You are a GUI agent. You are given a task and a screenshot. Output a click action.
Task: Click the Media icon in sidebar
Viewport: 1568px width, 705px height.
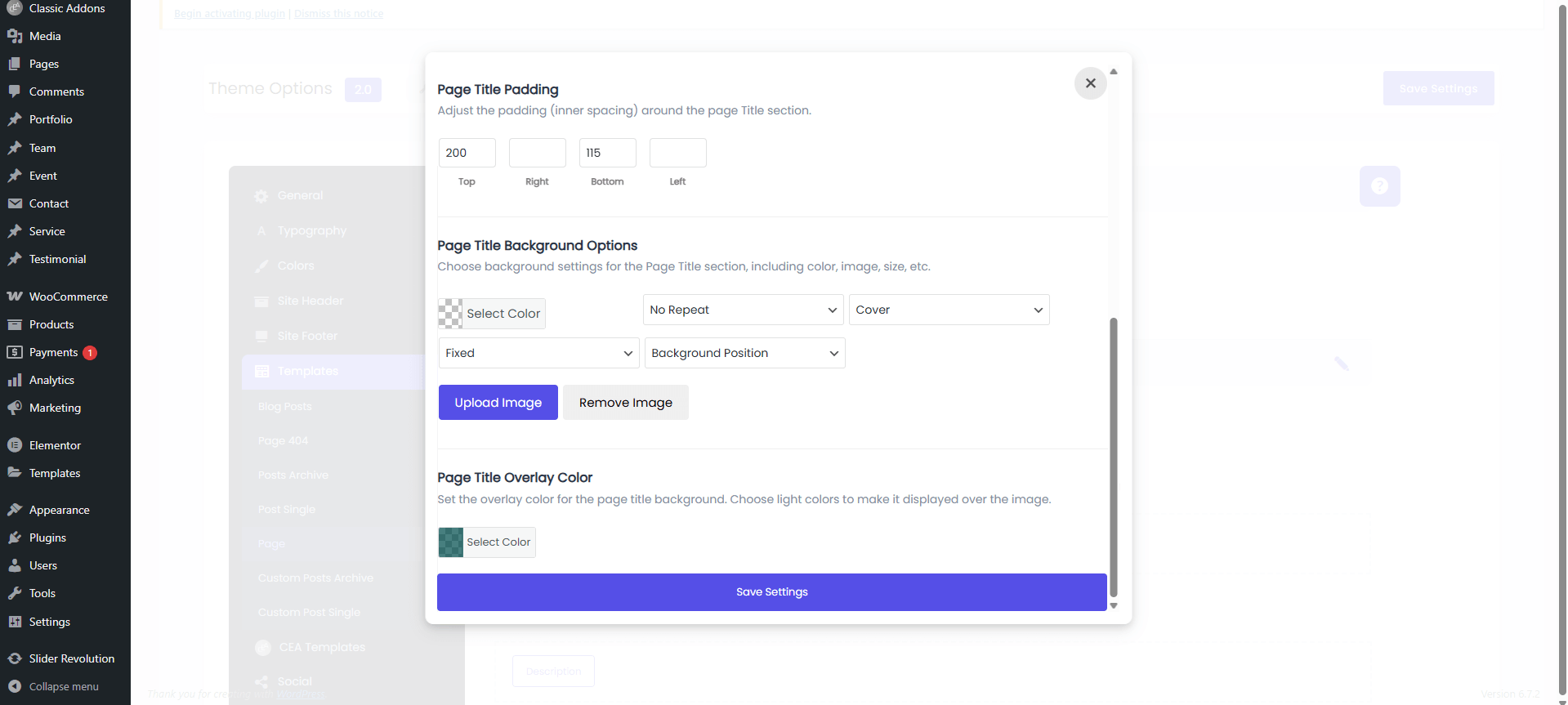(15, 36)
